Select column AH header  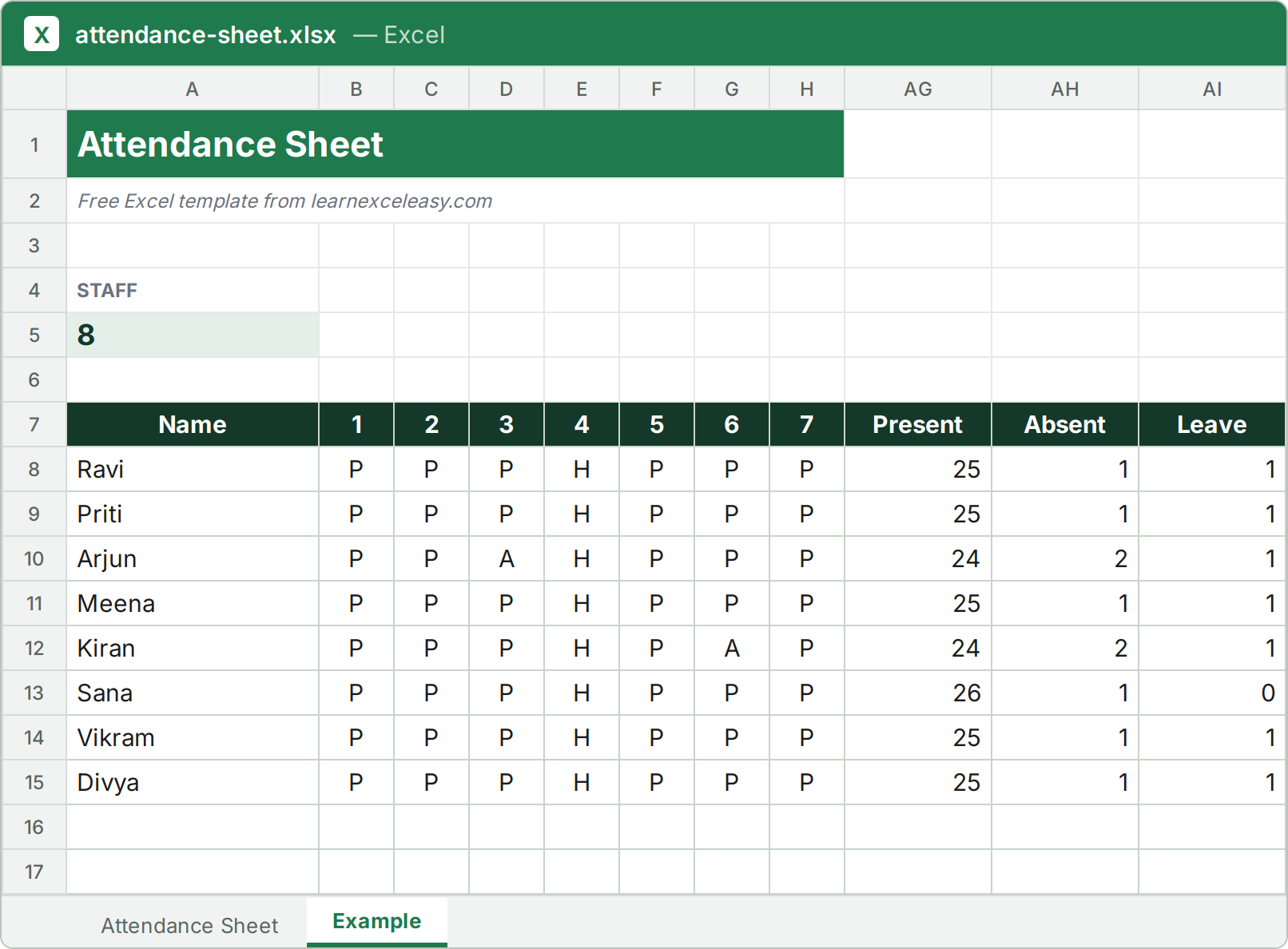point(1065,89)
